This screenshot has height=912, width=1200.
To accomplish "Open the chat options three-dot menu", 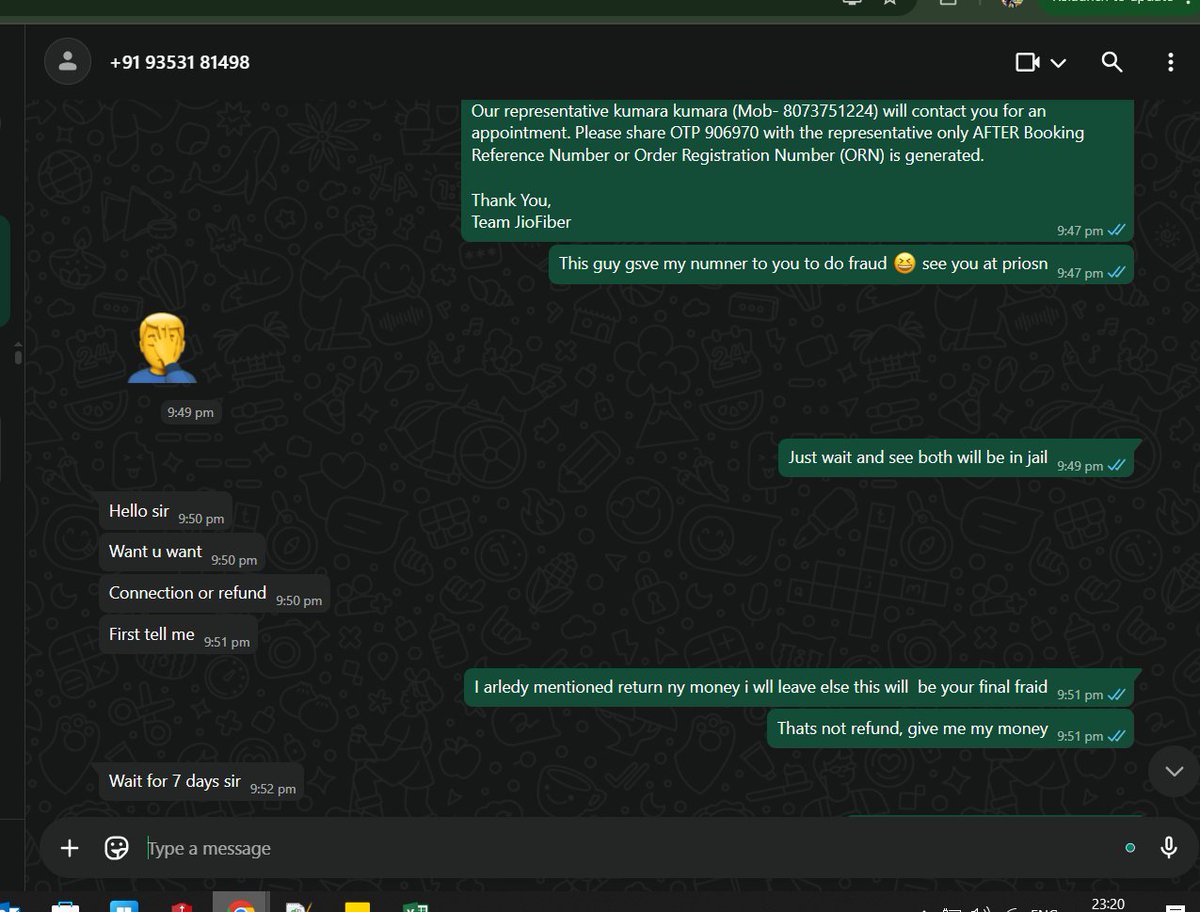I will click(1170, 62).
